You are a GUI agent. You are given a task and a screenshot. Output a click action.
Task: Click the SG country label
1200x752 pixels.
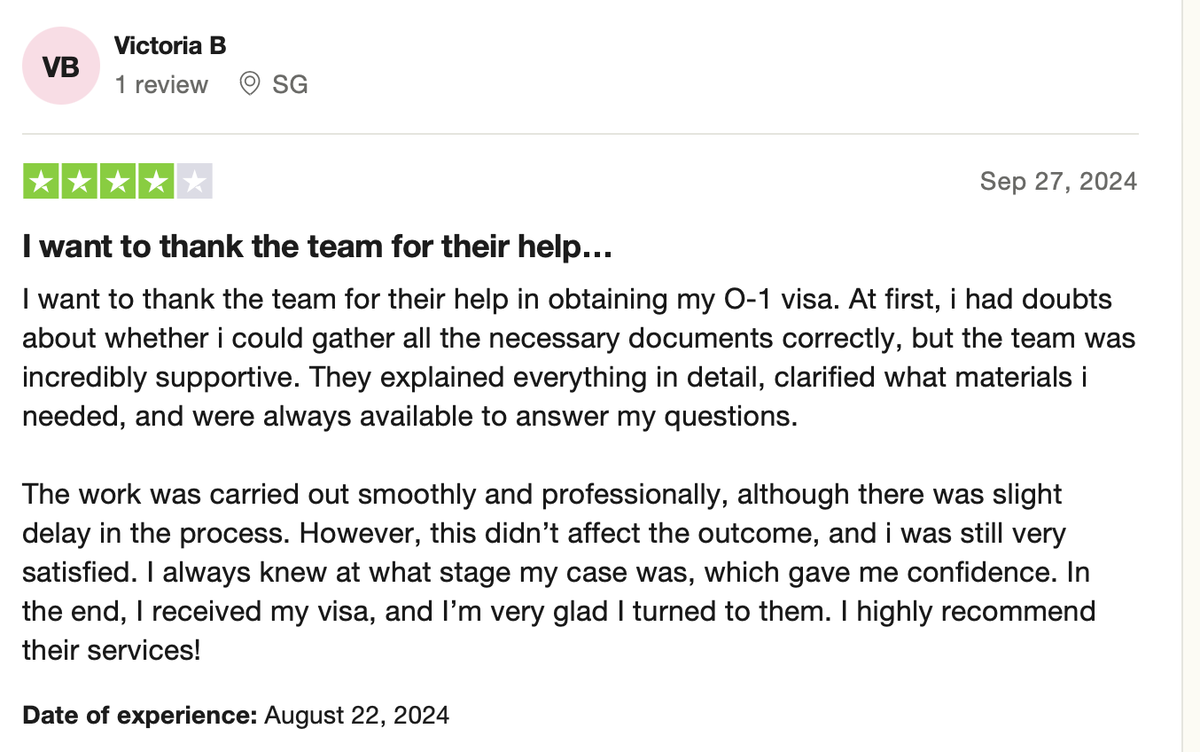click(x=290, y=85)
